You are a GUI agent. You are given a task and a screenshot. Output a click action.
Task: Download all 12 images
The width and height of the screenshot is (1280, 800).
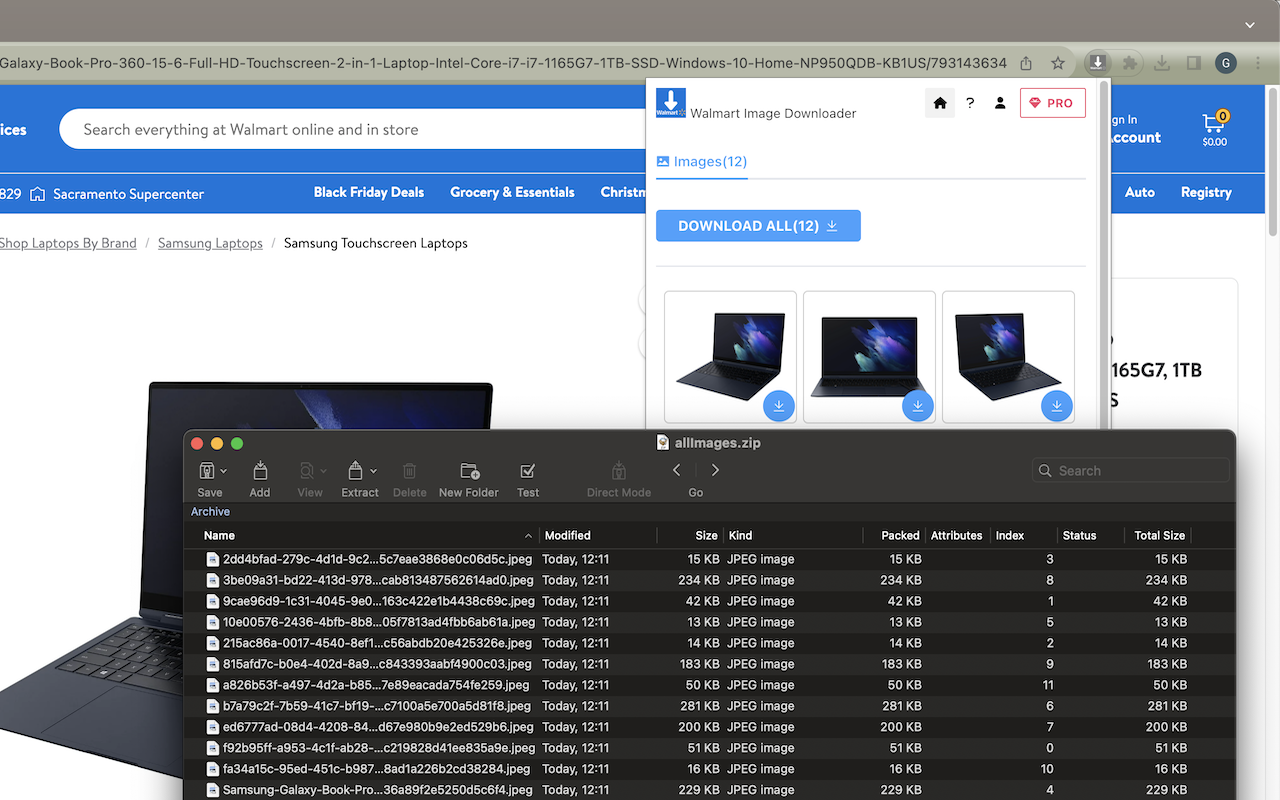coord(758,226)
